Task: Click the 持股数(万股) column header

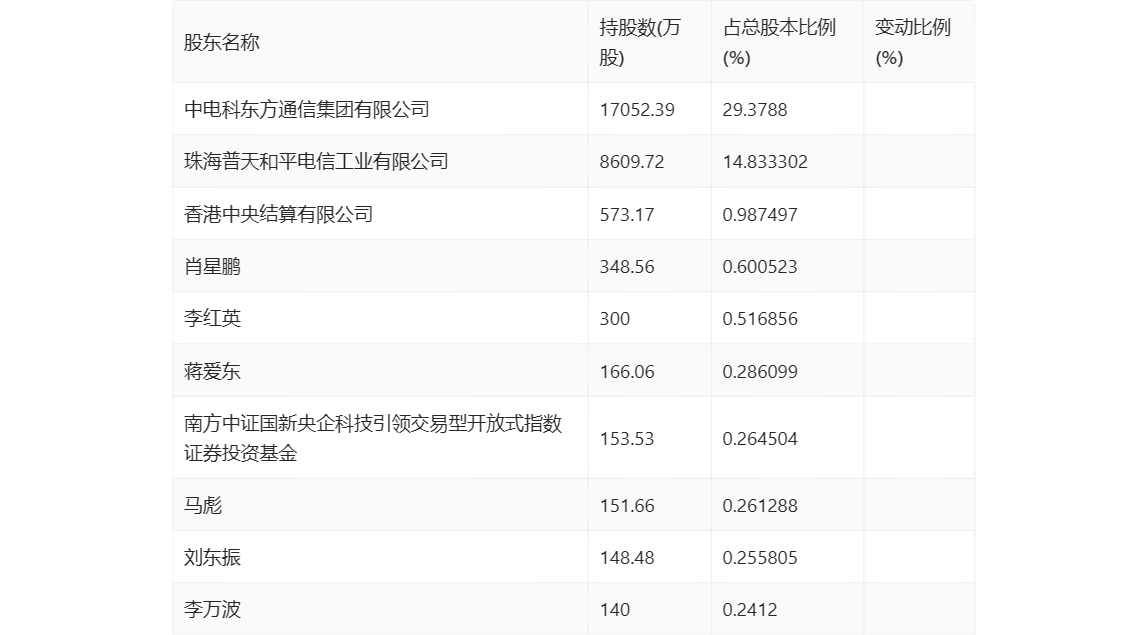Action: (640, 42)
